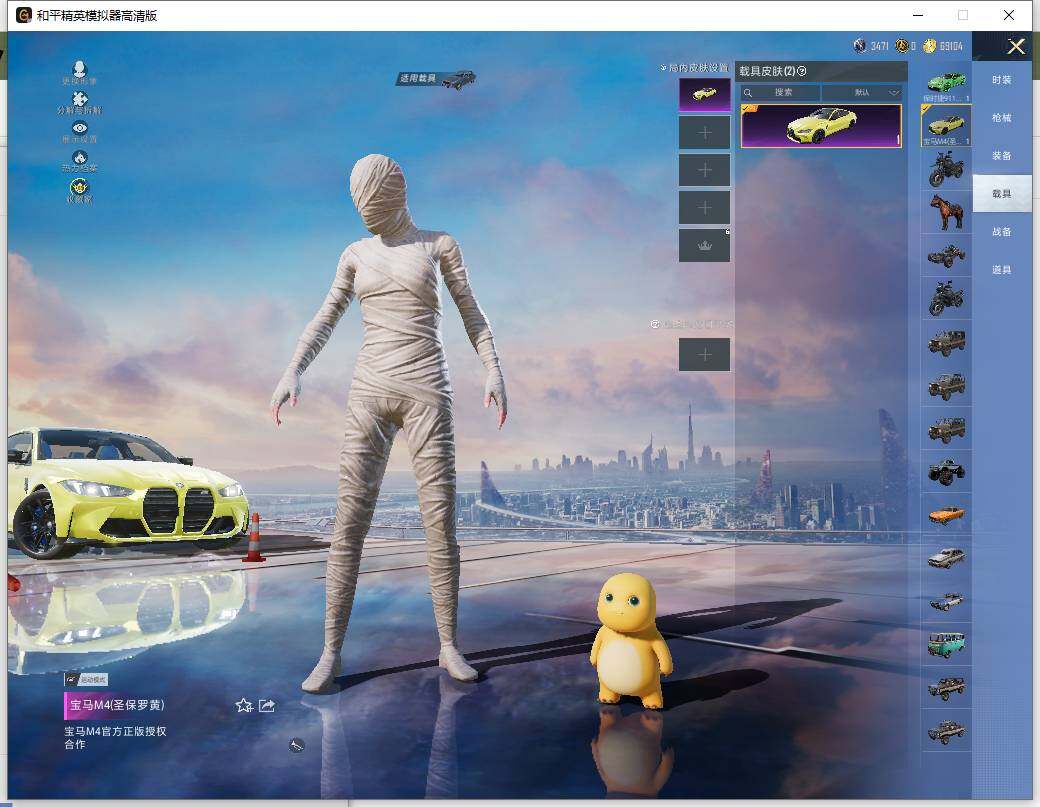Close the warehouse with the X icon
Image resolution: width=1040 pixels, height=807 pixels.
(1016, 46)
